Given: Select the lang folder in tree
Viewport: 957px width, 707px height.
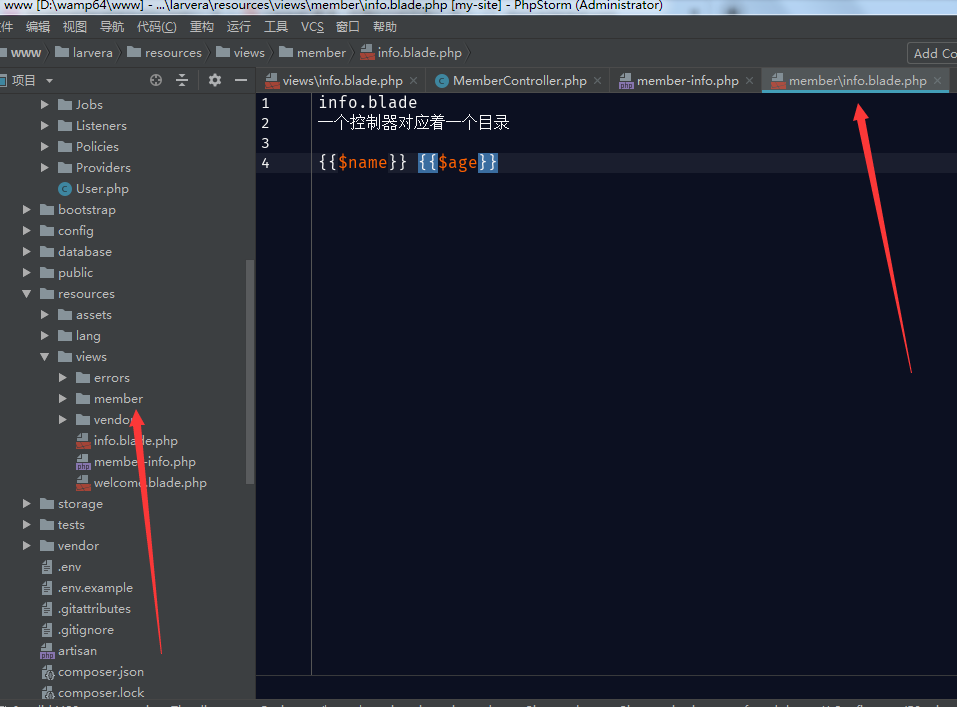Looking at the screenshot, I should 88,336.
